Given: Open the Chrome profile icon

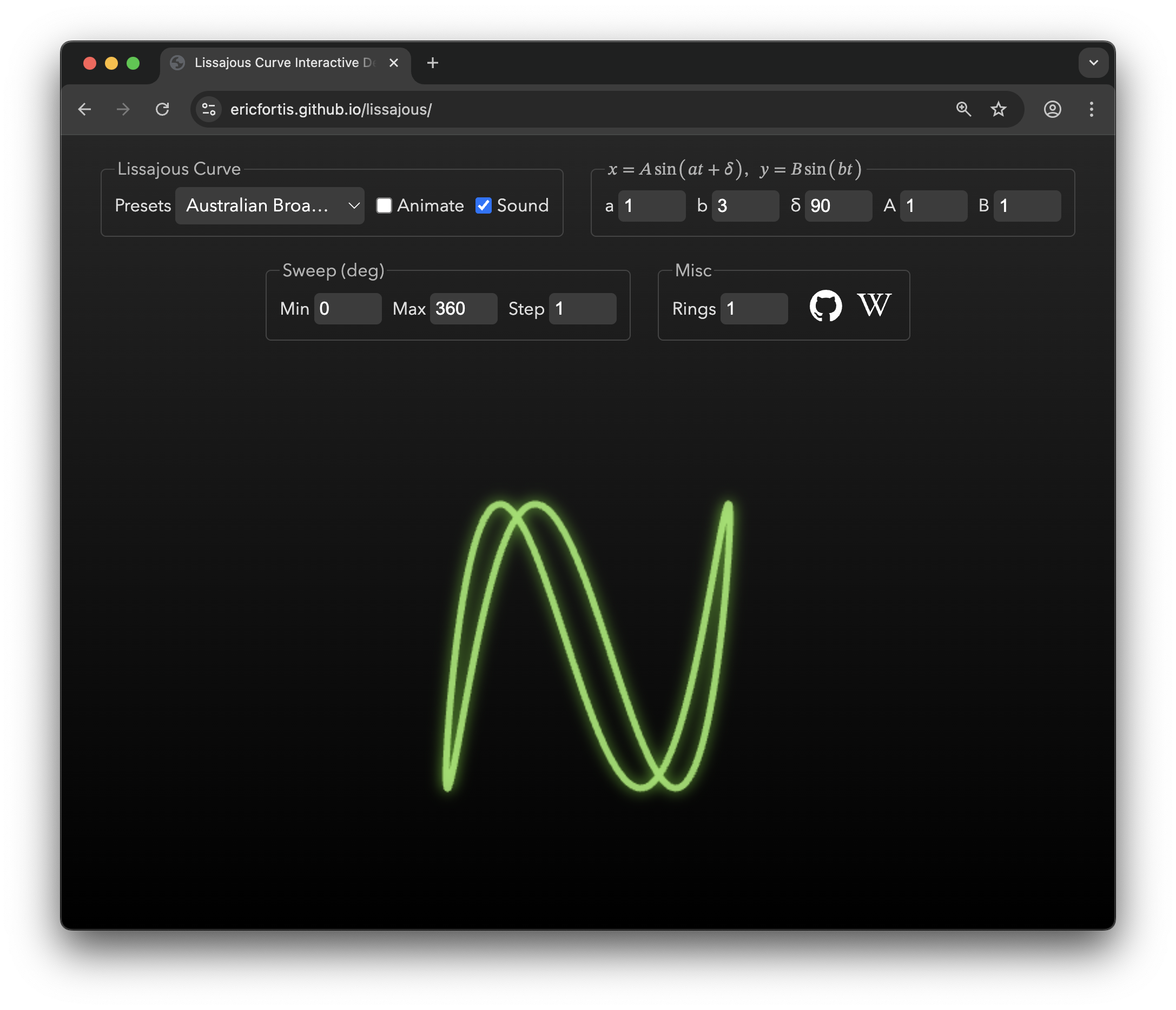Looking at the screenshot, I should [x=1052, y=109].
